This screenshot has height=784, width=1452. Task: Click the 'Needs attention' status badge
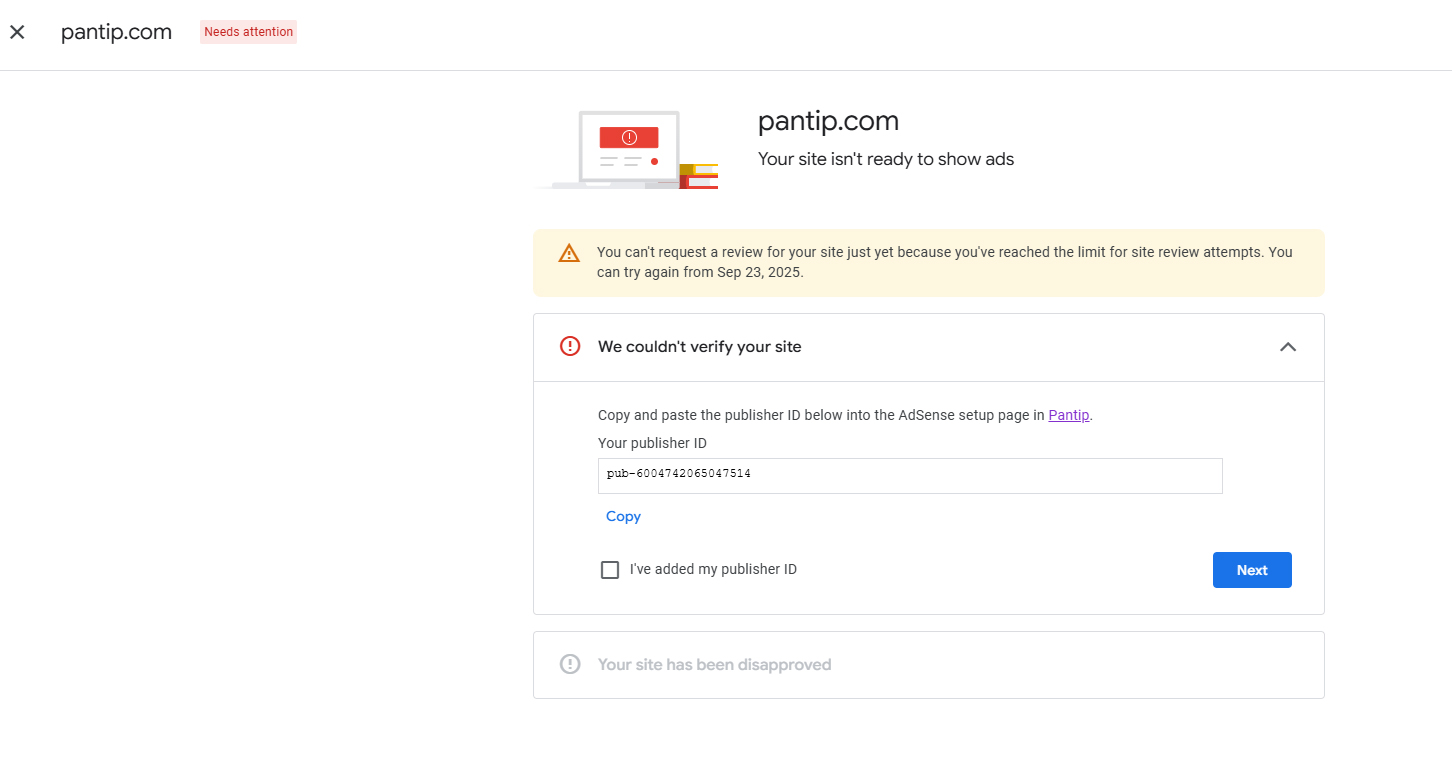point(248,32)
